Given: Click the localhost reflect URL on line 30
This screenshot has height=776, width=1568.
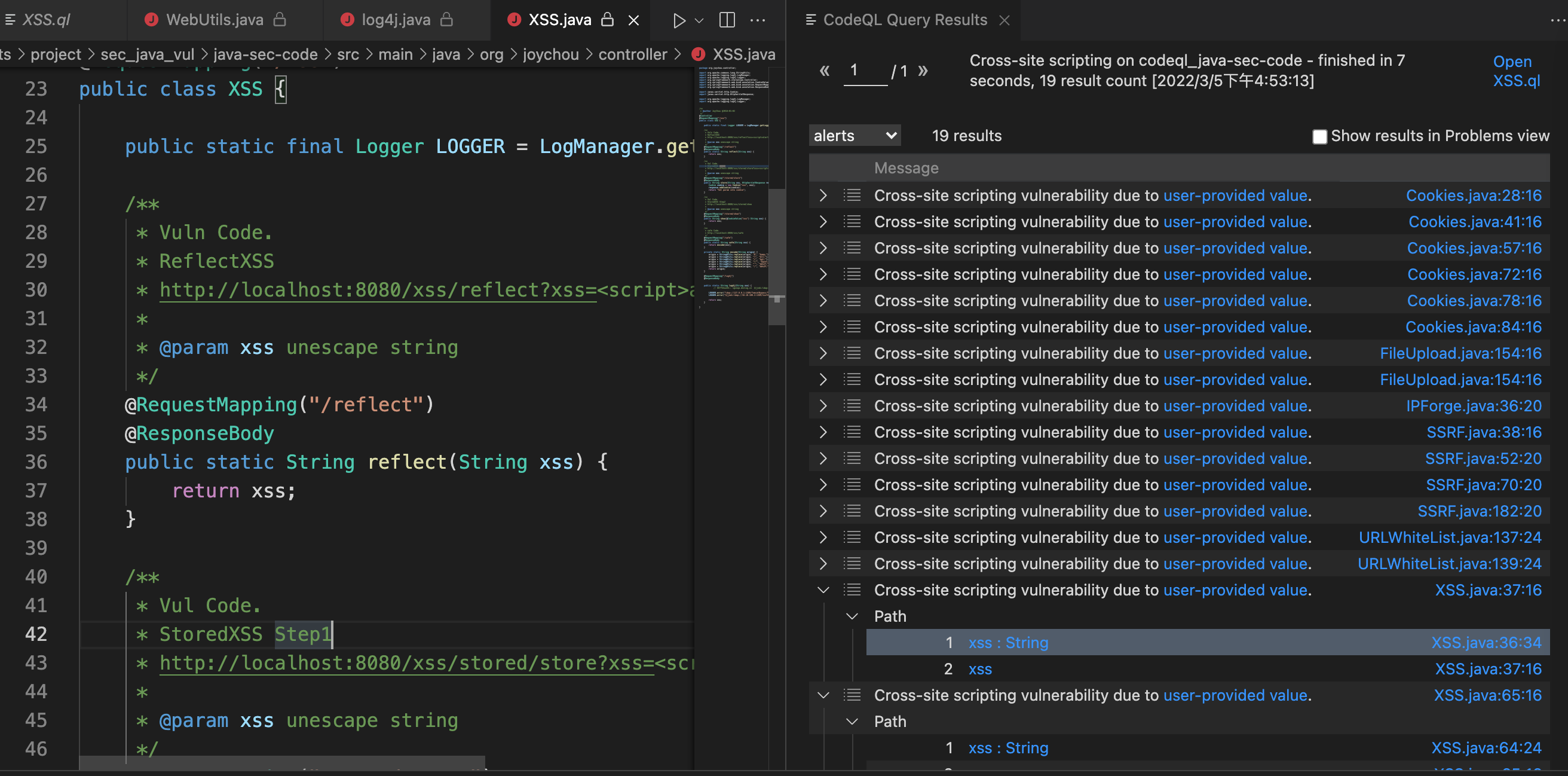Looking at the screenshot, I should click(x=378, y=290).
